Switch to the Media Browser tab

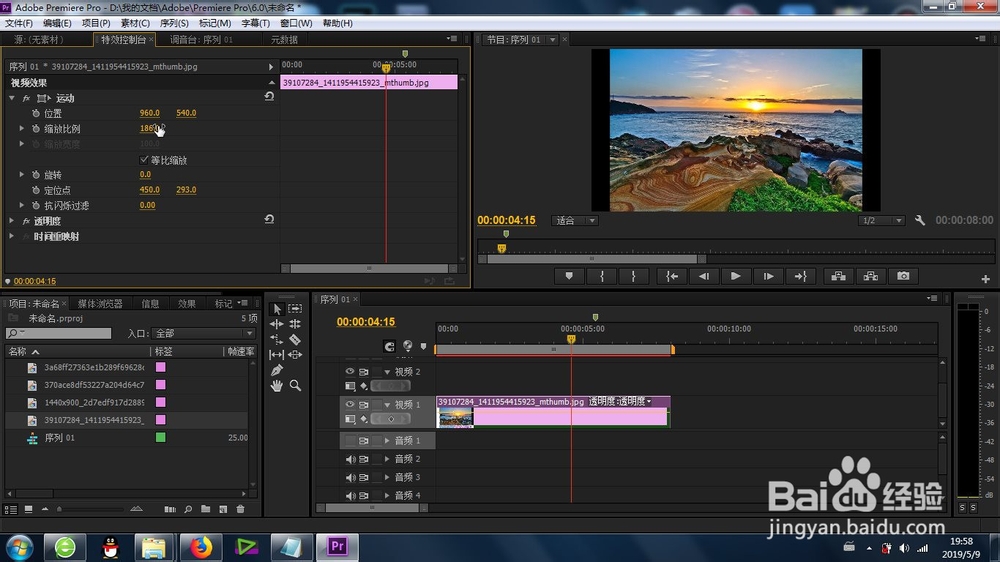[x=100, y=304]
